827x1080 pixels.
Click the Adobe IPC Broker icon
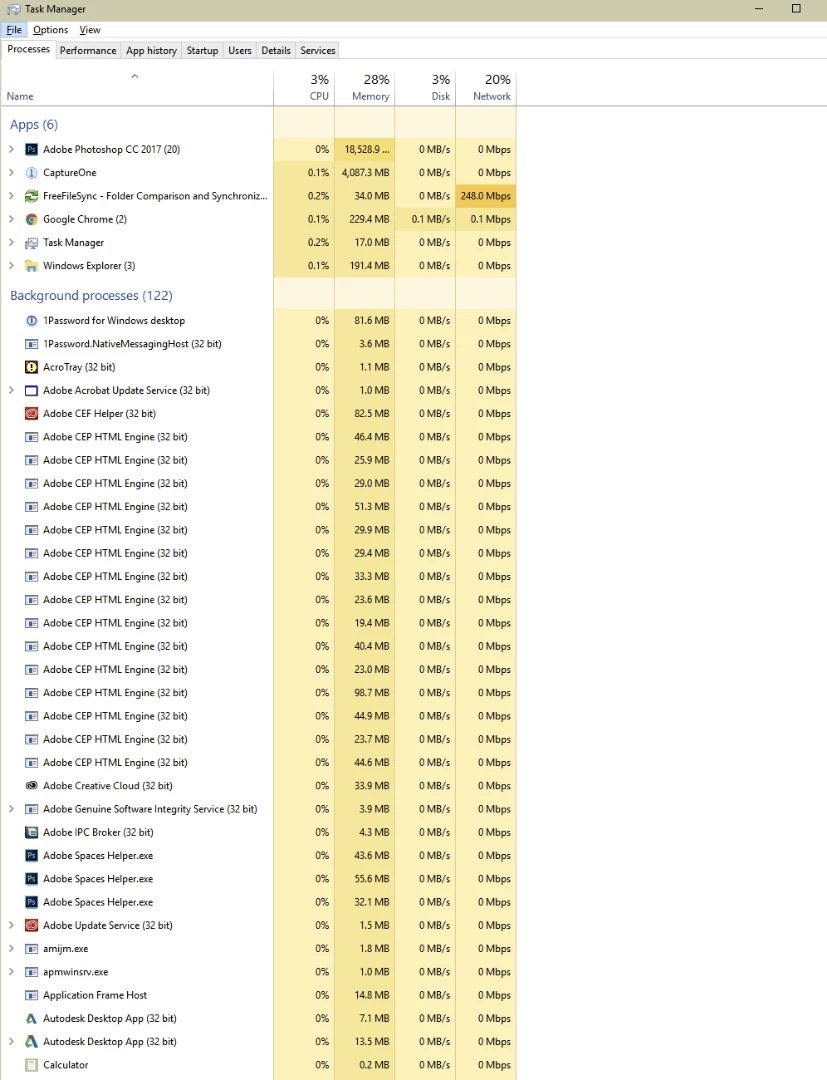[x=31, y=833]
